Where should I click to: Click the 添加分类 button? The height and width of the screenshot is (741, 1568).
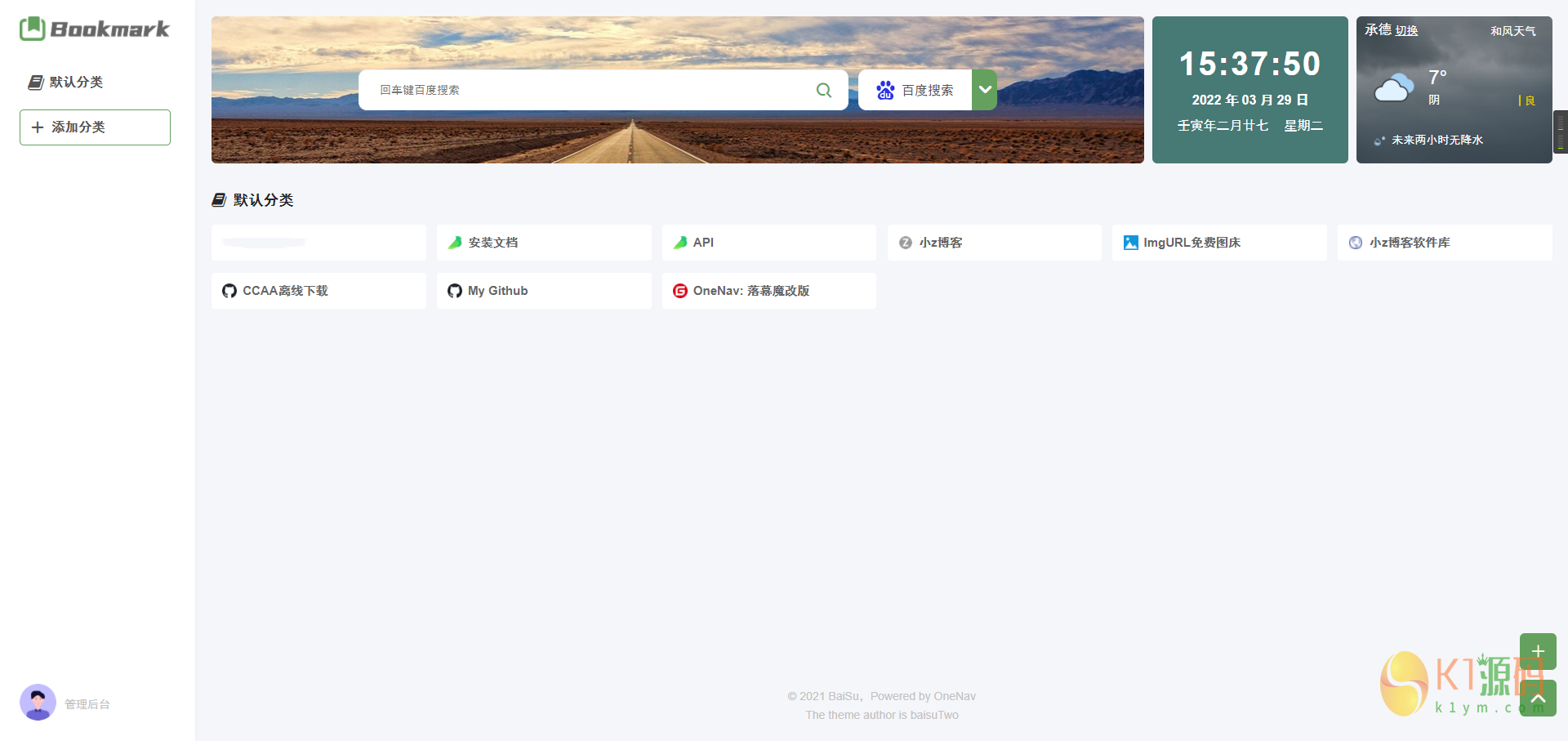tap(95, 127)
